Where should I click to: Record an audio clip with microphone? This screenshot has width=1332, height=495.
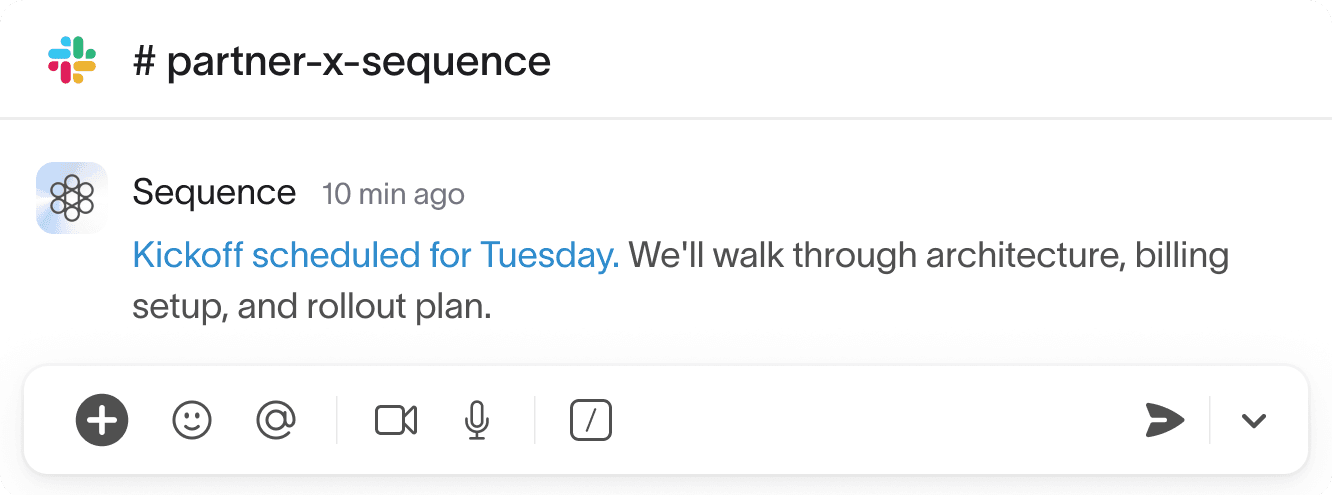(x=477, y=420)
